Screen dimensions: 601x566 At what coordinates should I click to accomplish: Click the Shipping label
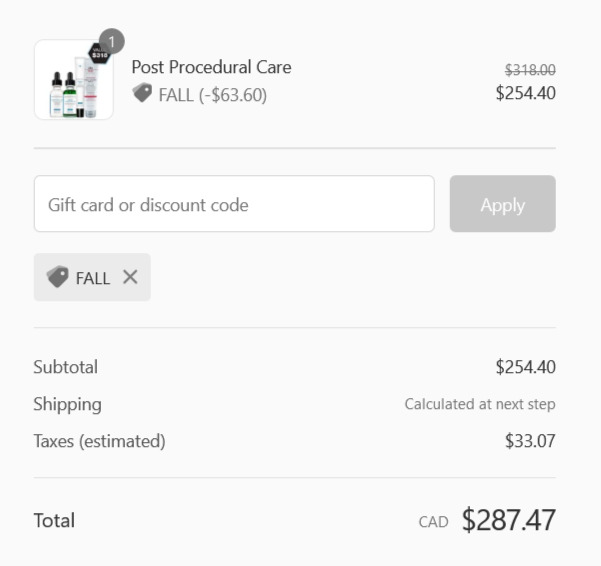(67, 404)
